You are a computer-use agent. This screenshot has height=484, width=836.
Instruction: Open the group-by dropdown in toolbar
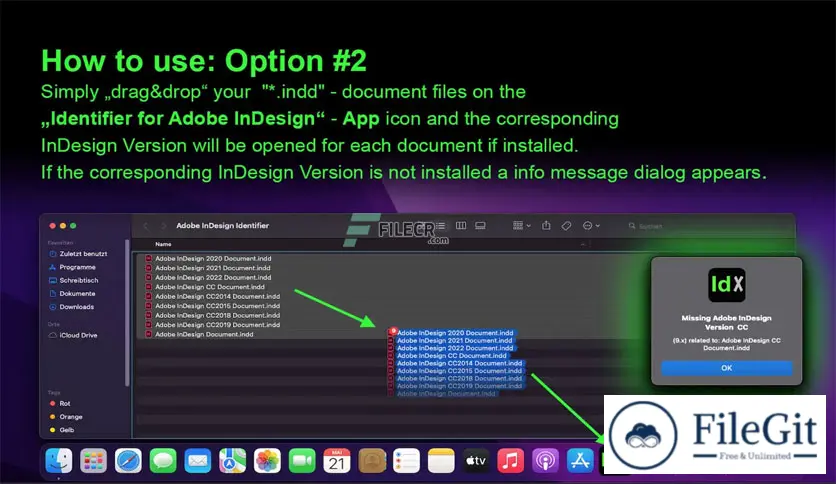pyautogui.click(x=521, y=226)
